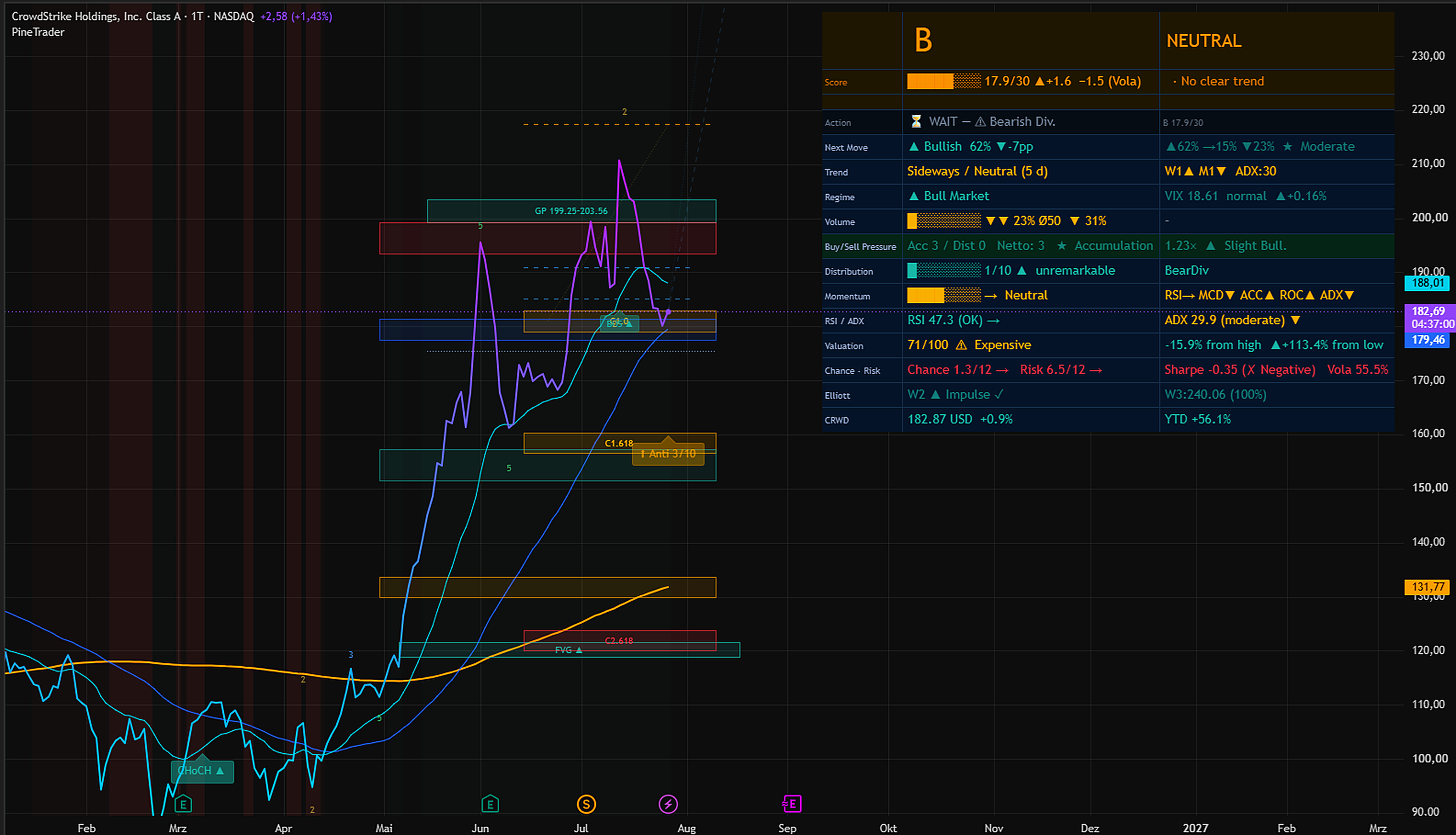Click the CrowdStrike Holdings symbol title
1456x835 pixels.
[96, 17]
